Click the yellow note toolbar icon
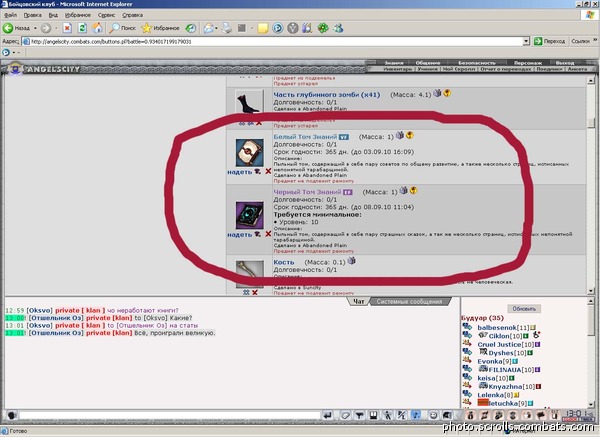The image size is (600, 437). 262,28
